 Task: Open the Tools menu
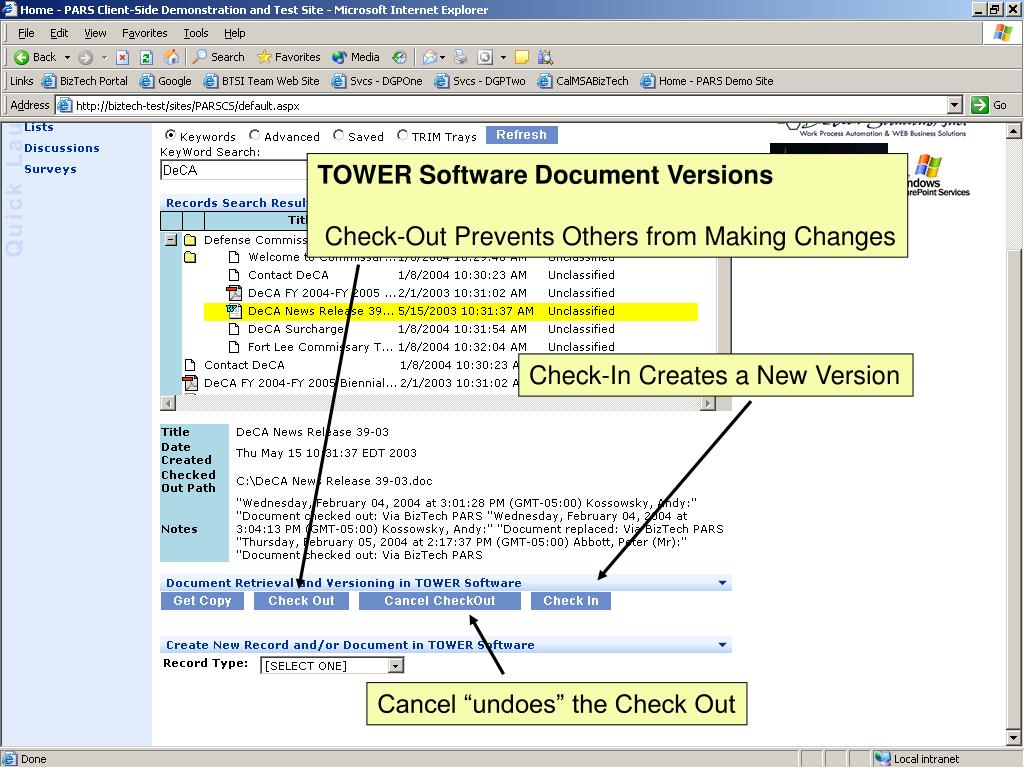click(196, 33)
